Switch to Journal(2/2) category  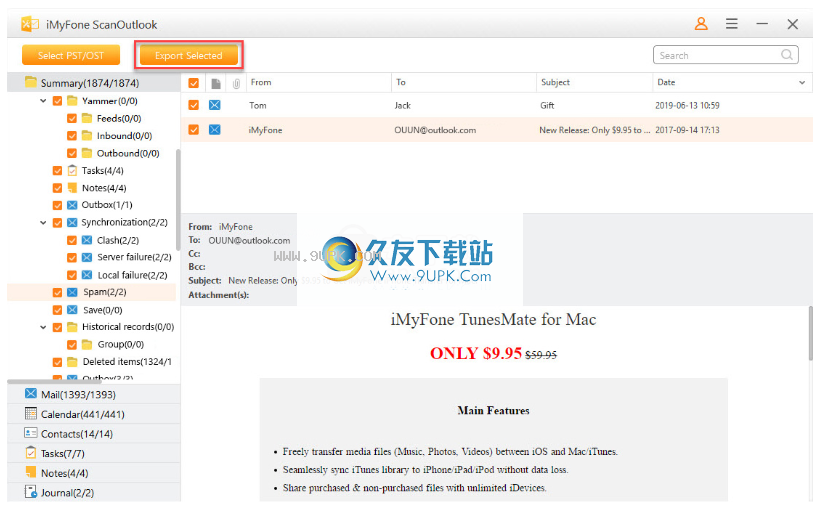click(94, 492)
